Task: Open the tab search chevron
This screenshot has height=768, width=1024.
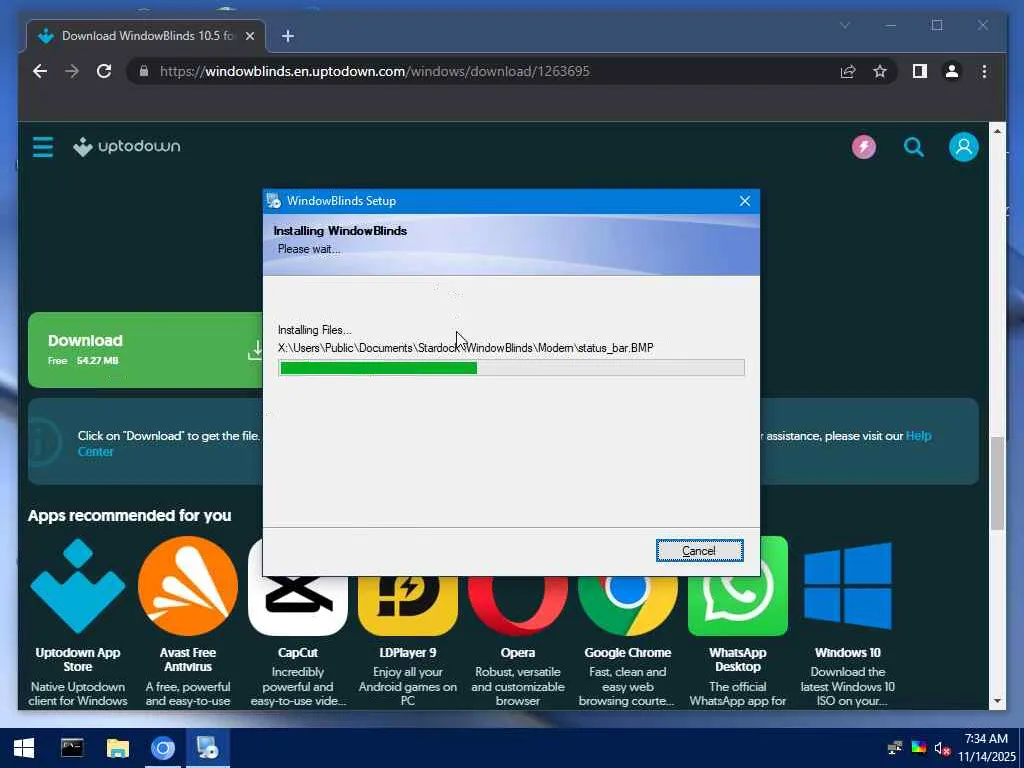Action: 844,25
